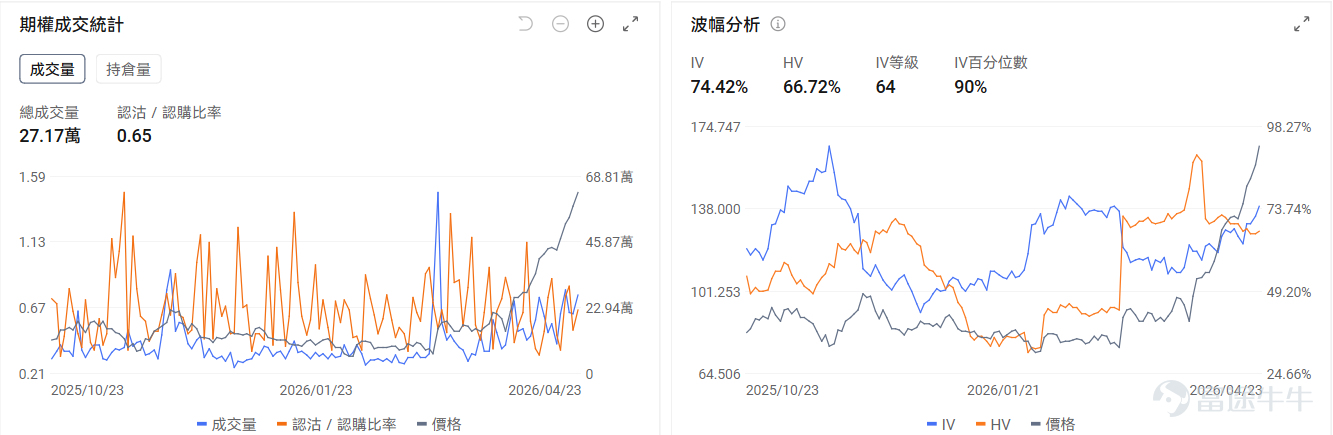Viewport: 1333px width, 435px height.
Task: Click the IV百分位數 value 90%
Action: (x=971, y=87)
